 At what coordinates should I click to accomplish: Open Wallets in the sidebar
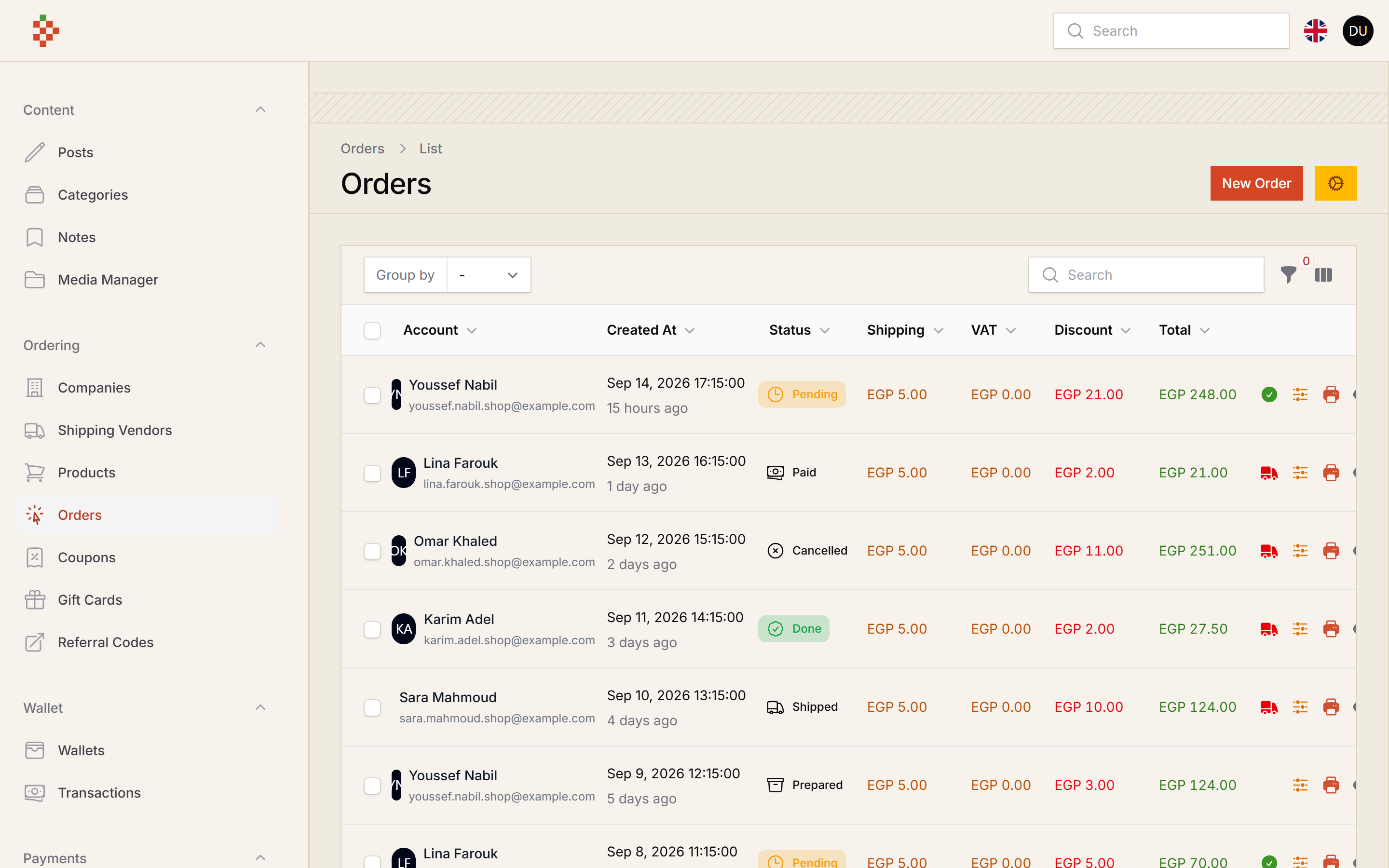click(146, 750)
